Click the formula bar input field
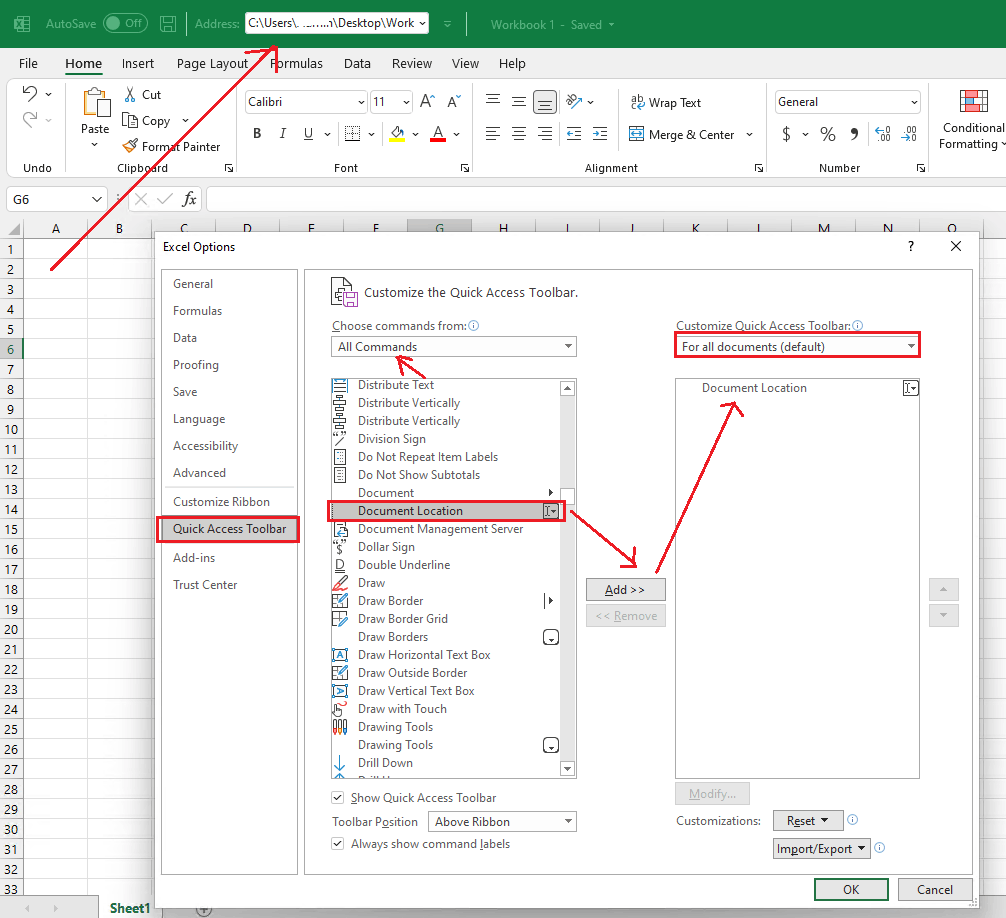Viewport: 1006px width, 918px height. click(606, 199)
